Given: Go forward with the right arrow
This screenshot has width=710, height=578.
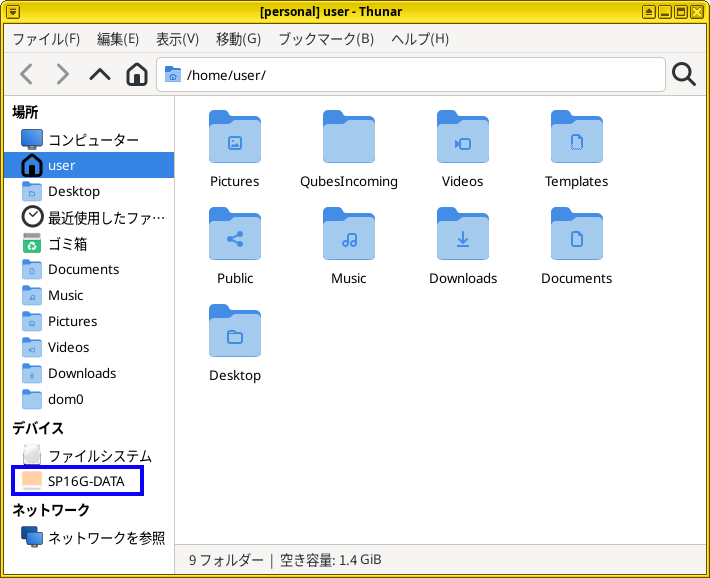Looking at the screenshot, I should pos(62,74).
